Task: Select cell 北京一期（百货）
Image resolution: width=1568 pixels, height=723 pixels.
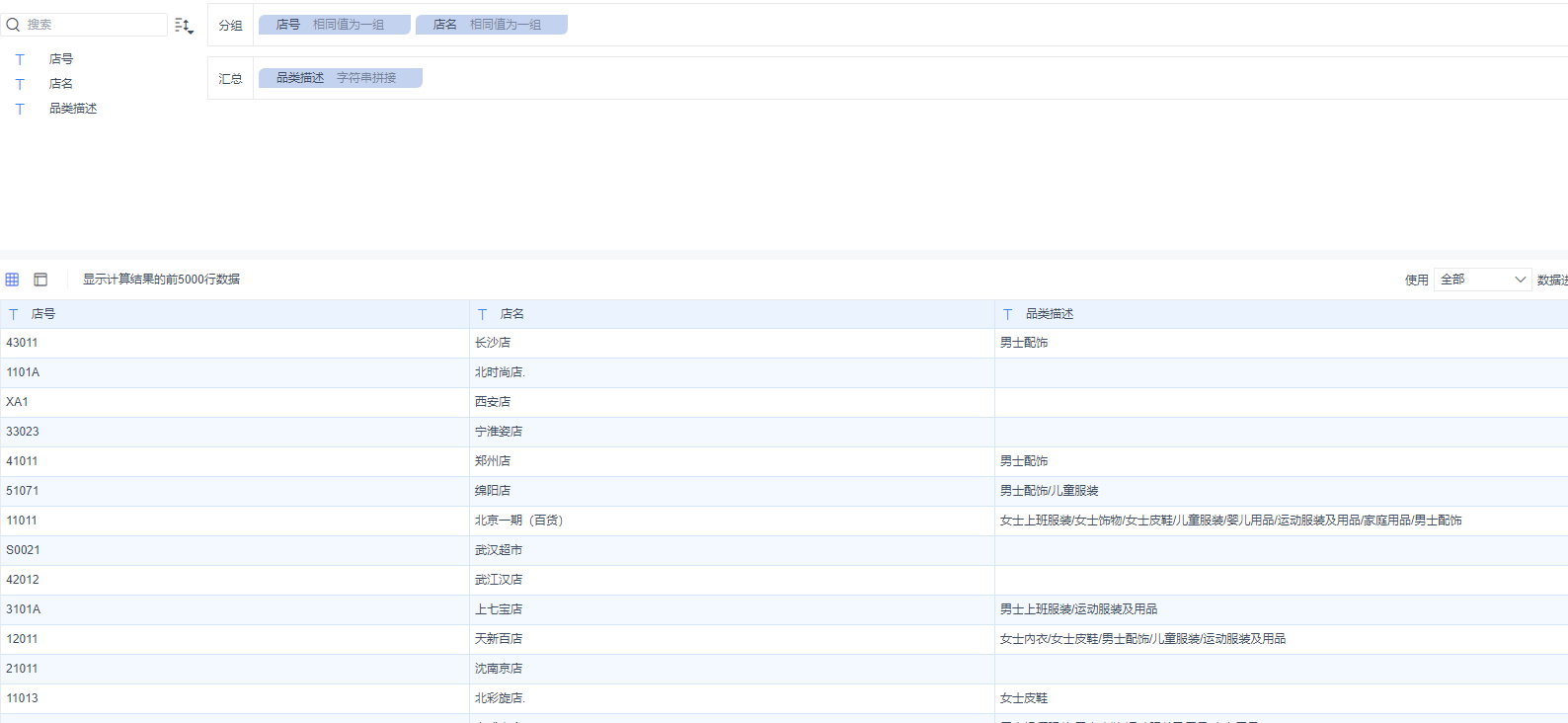Action: [732, 521]
